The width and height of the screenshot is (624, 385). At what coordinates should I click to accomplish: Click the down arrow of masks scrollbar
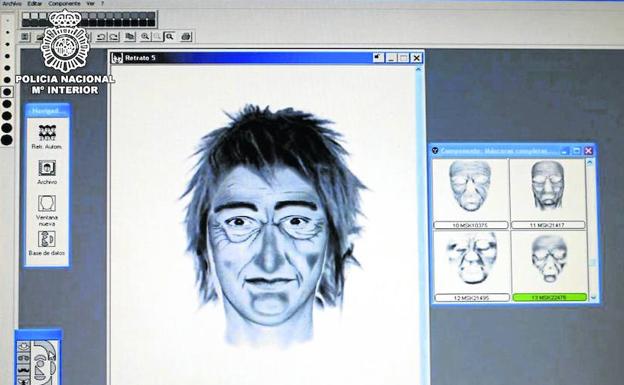[593, 297]
